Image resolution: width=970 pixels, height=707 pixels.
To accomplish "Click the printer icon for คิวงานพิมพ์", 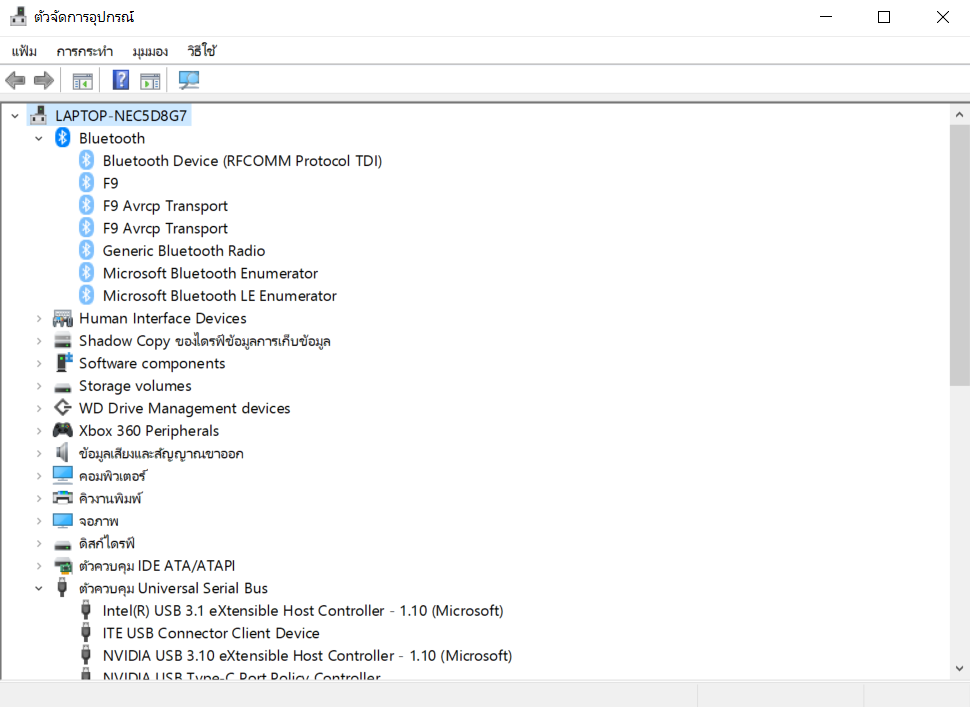I will 62,497.
